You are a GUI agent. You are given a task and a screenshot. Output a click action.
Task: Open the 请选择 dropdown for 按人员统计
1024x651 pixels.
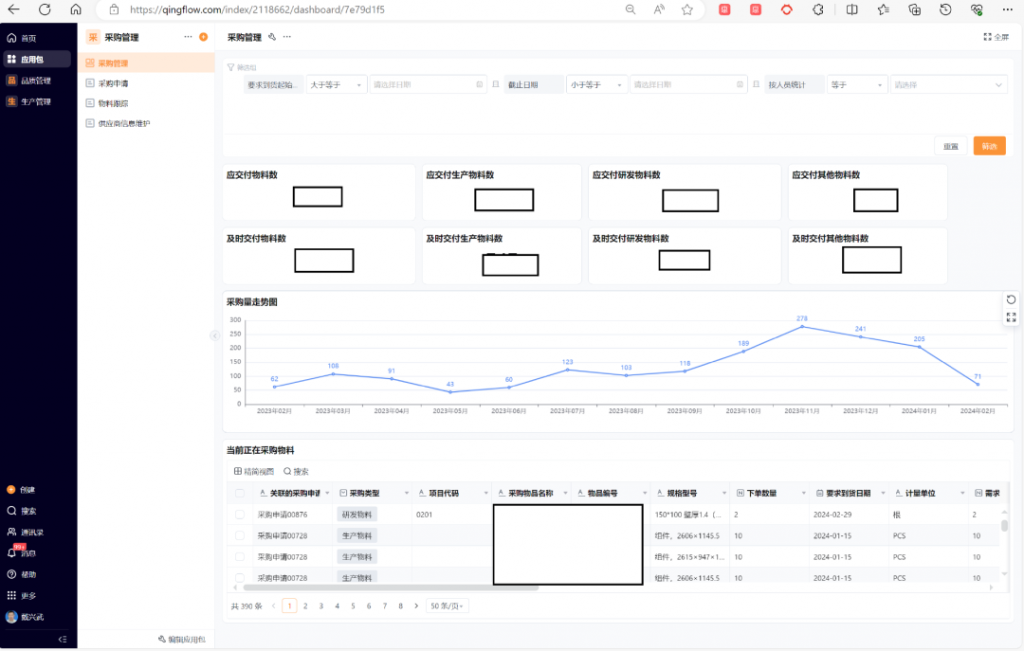coord(948,85)
